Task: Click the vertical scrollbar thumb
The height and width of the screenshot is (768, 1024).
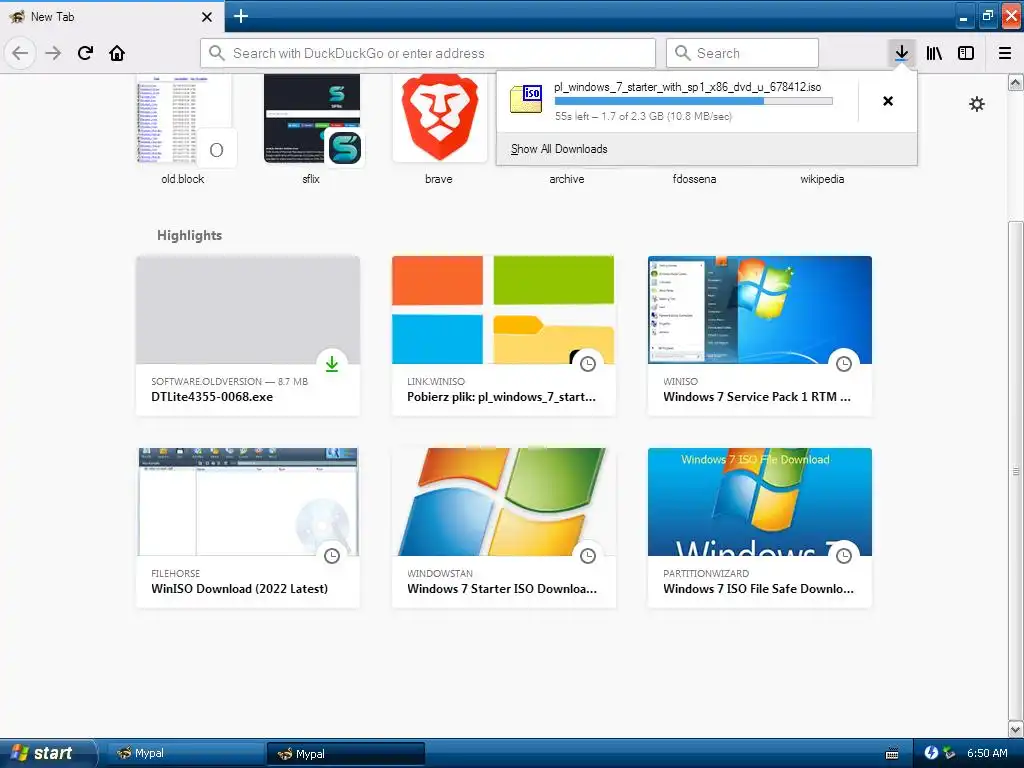Action: tap(1016, 470)
